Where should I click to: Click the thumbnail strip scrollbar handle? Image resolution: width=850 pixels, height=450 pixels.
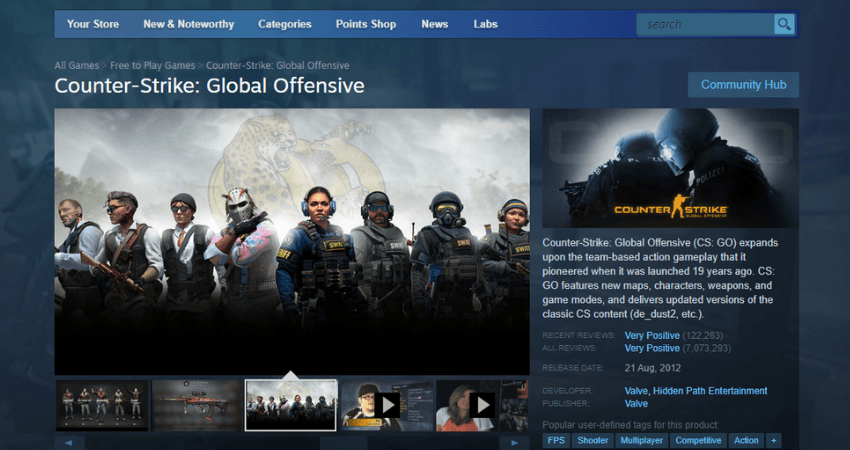pos(343,443)
